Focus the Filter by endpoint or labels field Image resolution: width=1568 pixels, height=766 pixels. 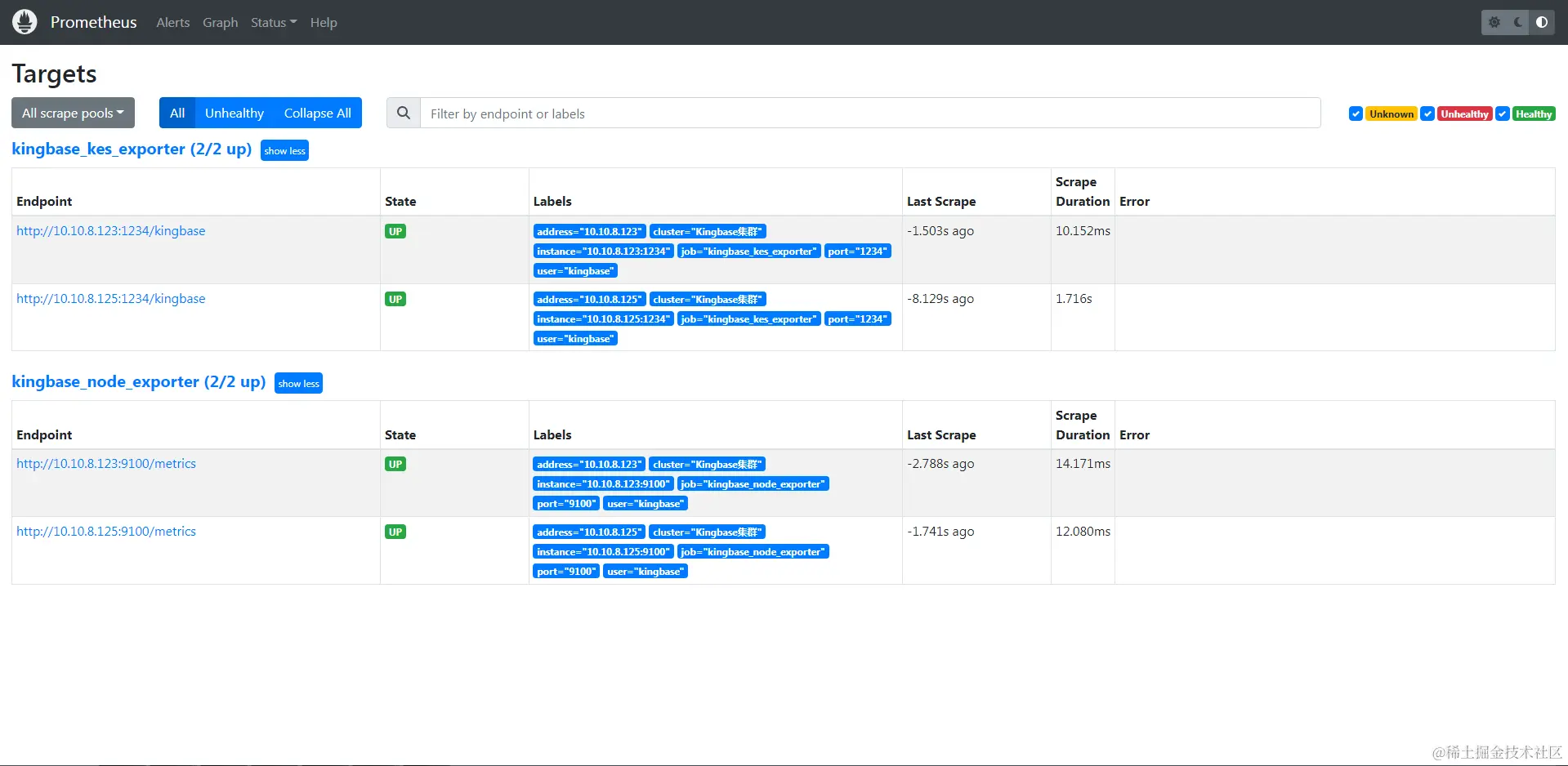click(870, 114)
